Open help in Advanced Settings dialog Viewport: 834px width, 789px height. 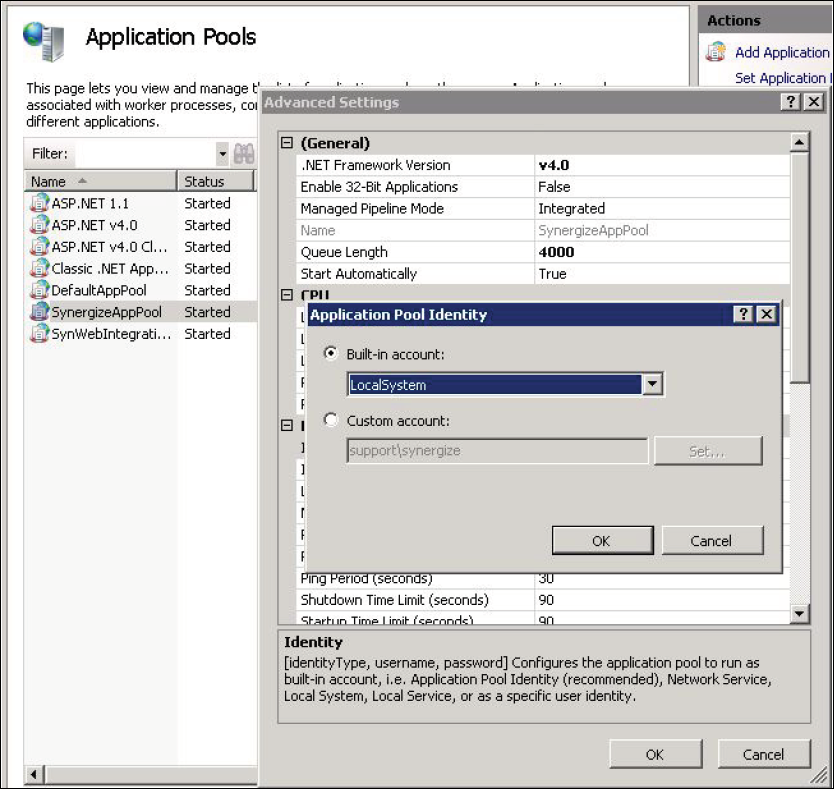point(790,102)
